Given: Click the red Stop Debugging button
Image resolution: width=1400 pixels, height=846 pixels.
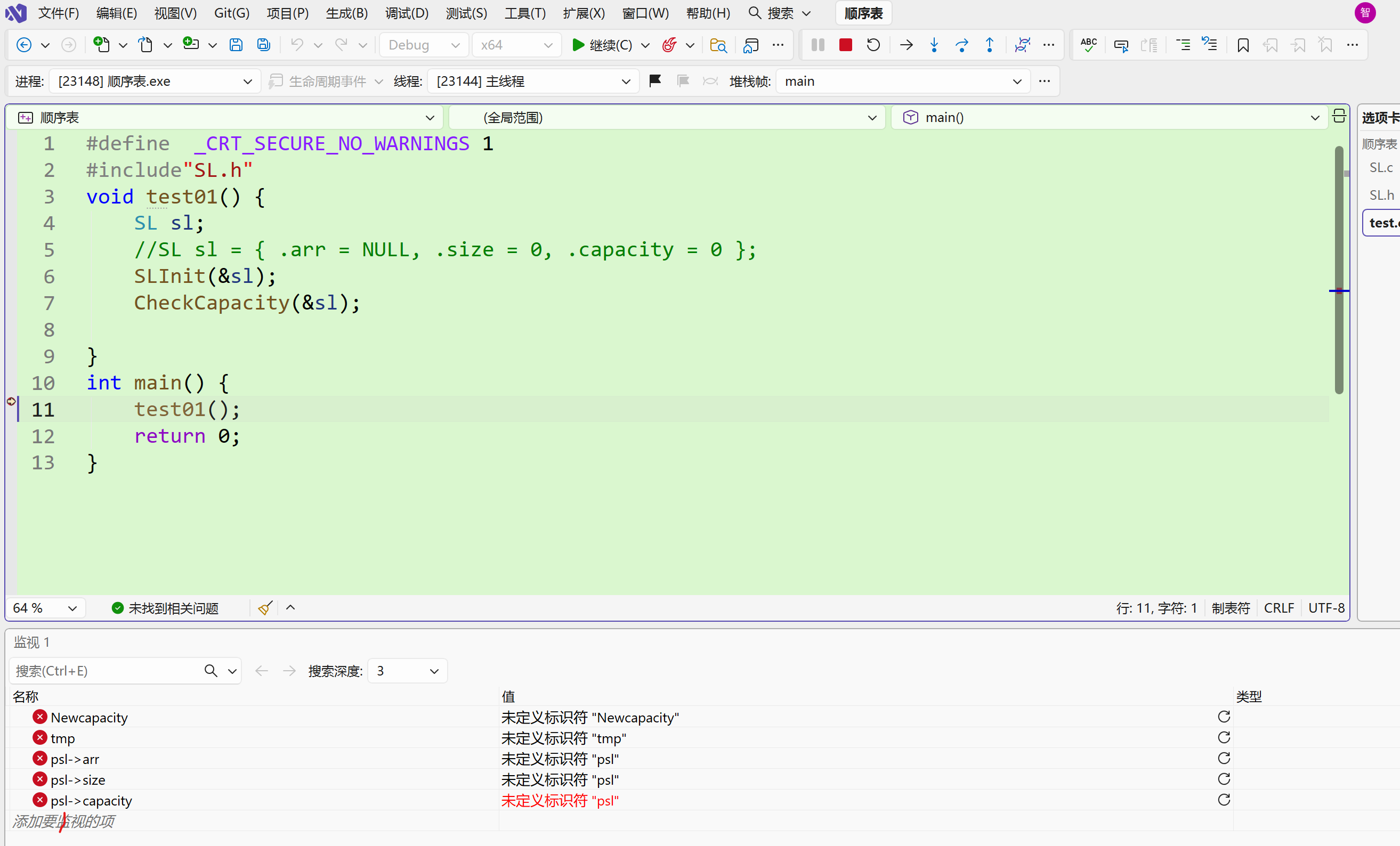Looking at the screenshot, I should click(845, 45).
